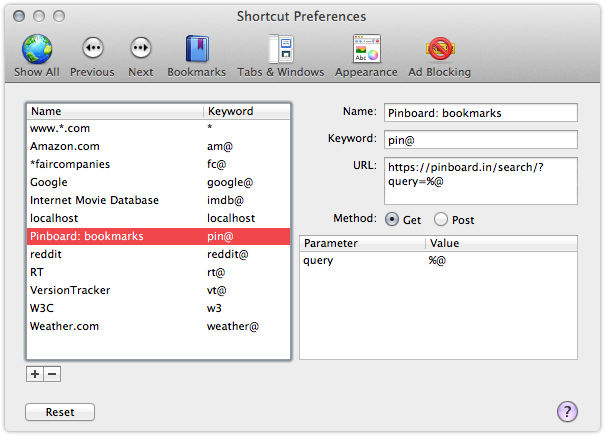The height and width of the screenshot is (436, 605).
Task: Go to Previous preferences pane
Action: coord(92,50)
